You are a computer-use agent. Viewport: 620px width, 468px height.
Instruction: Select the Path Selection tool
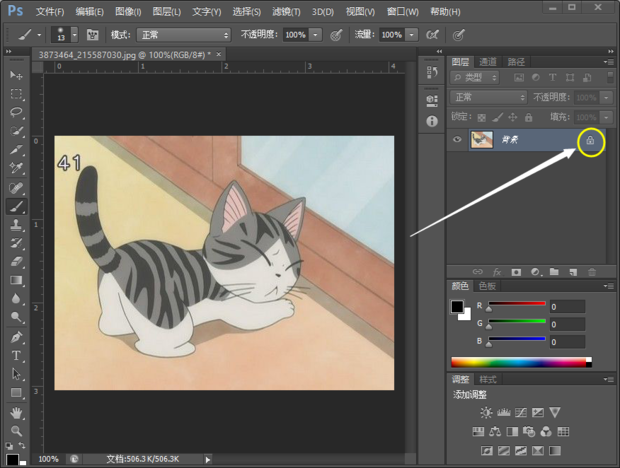(x=16, y=374)
